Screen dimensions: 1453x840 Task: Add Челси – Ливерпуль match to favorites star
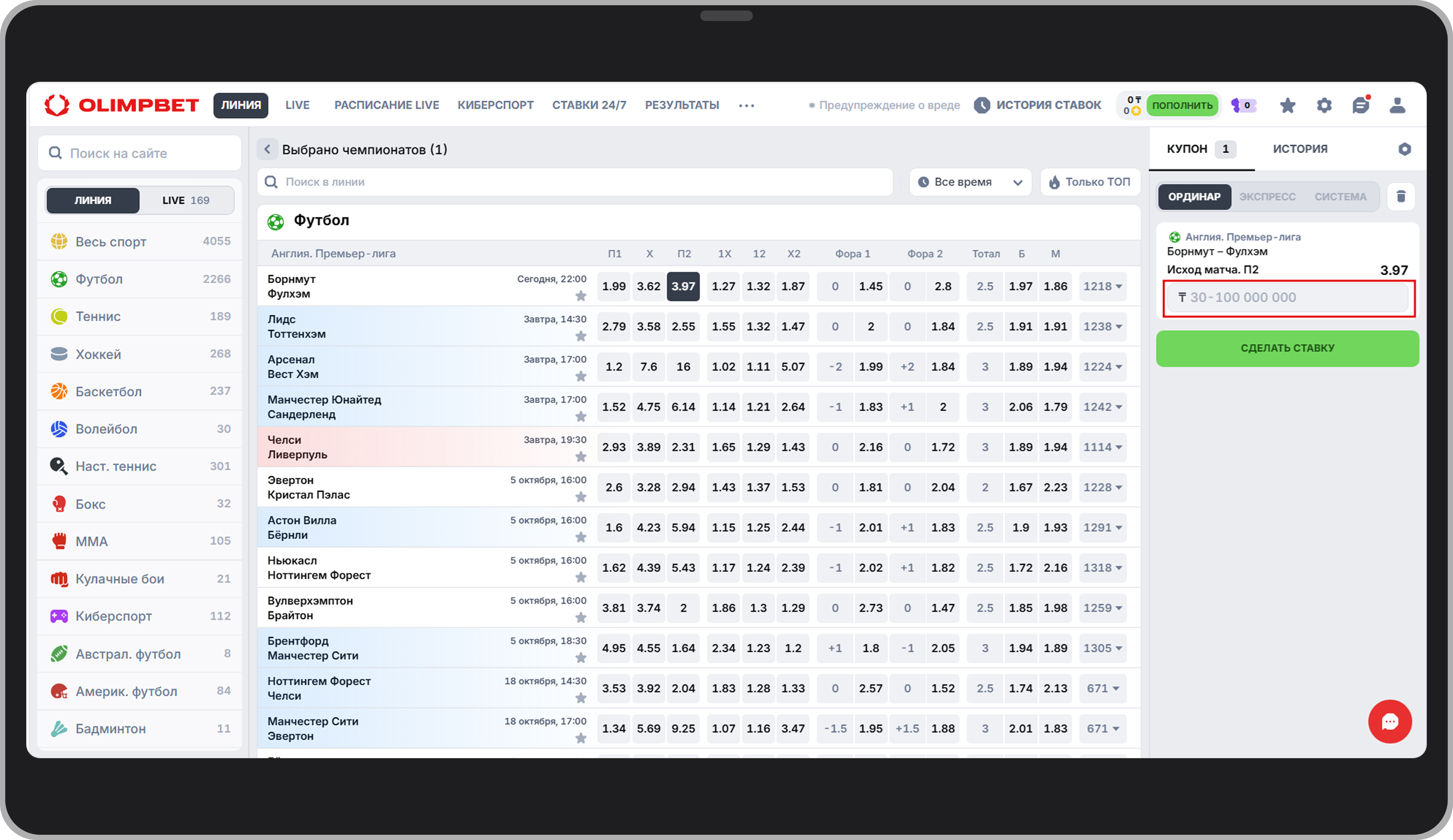[x=581, y=457]
